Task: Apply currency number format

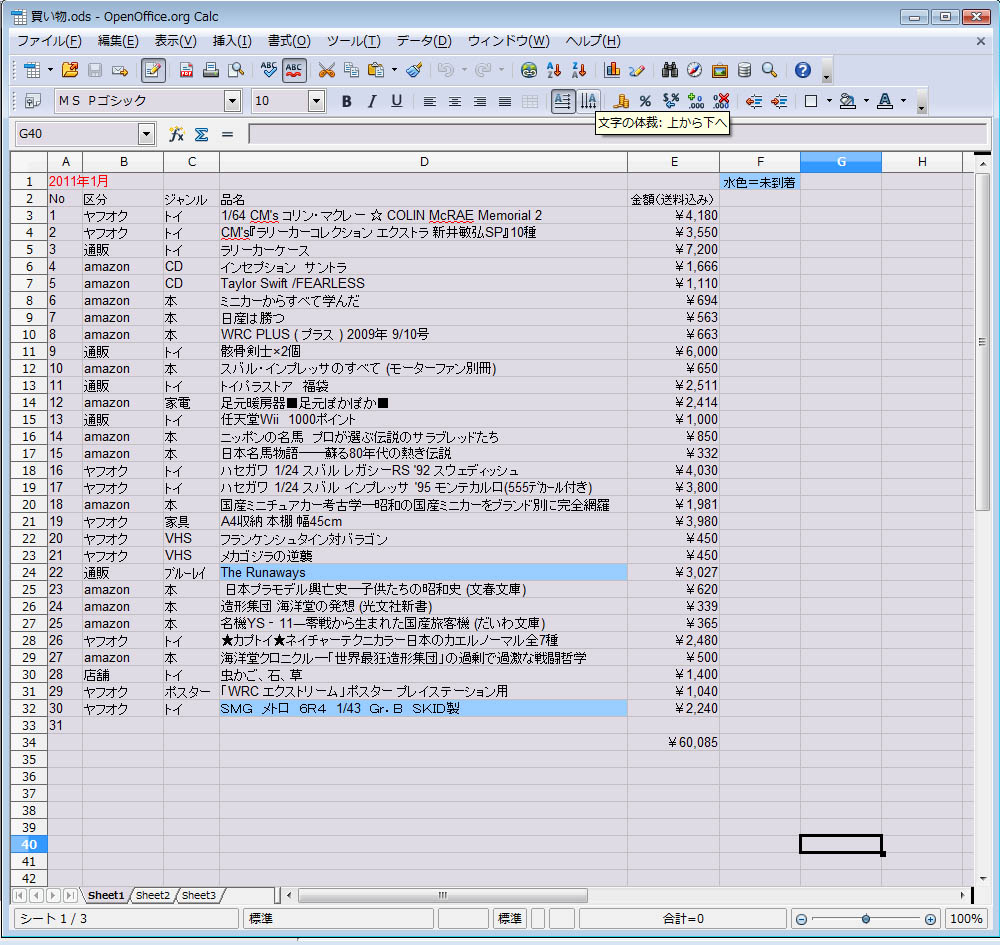Action: click(621, 101)
